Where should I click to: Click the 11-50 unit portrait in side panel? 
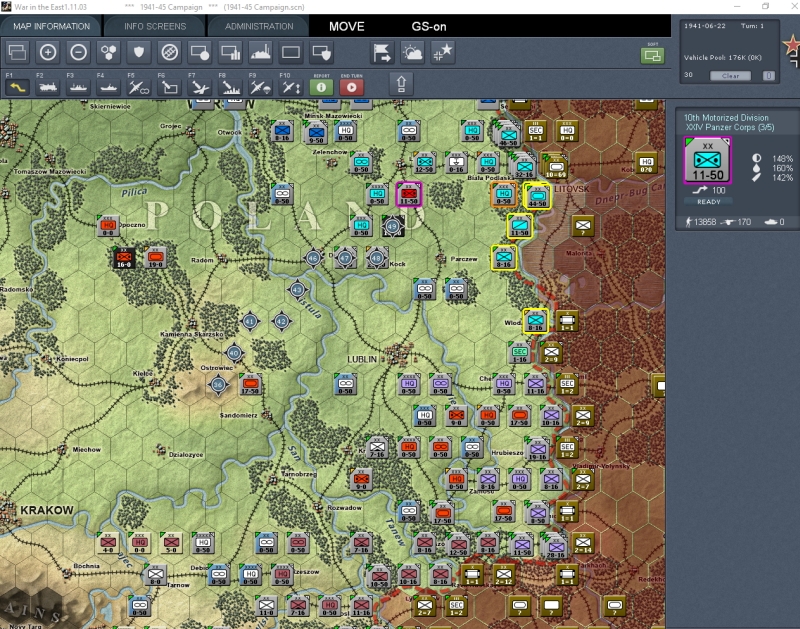pyautogui.click(x=708, y=160)
